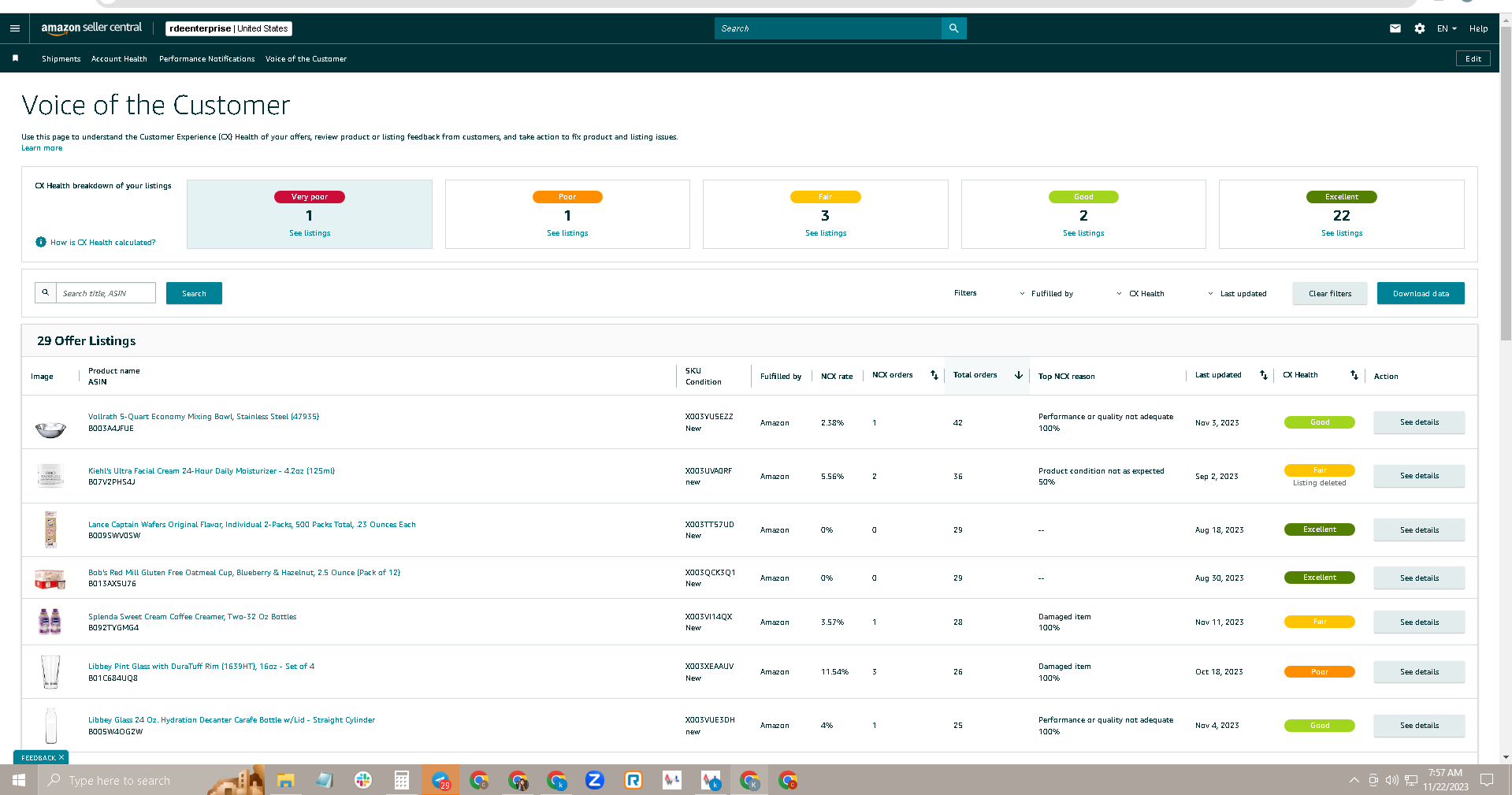Click the bookmark icon in the navigation bar
The width and height of the screenshot is (1512, 795).
pos(15,58)
